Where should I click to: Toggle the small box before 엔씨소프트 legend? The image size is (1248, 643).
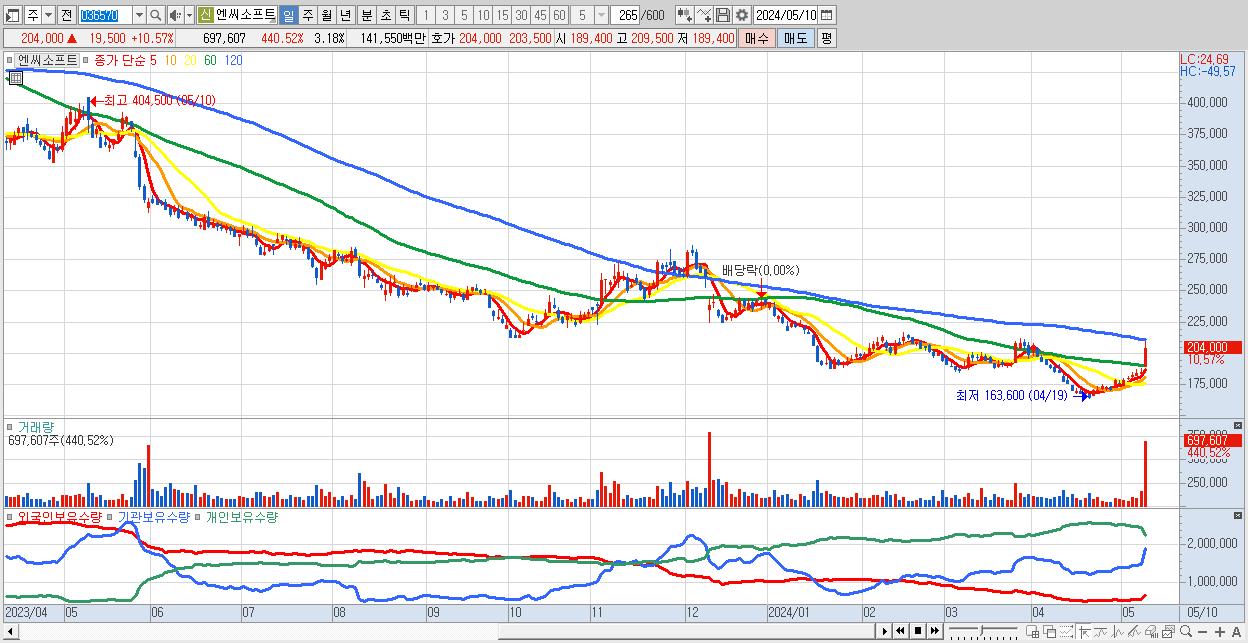pos(10,60)
